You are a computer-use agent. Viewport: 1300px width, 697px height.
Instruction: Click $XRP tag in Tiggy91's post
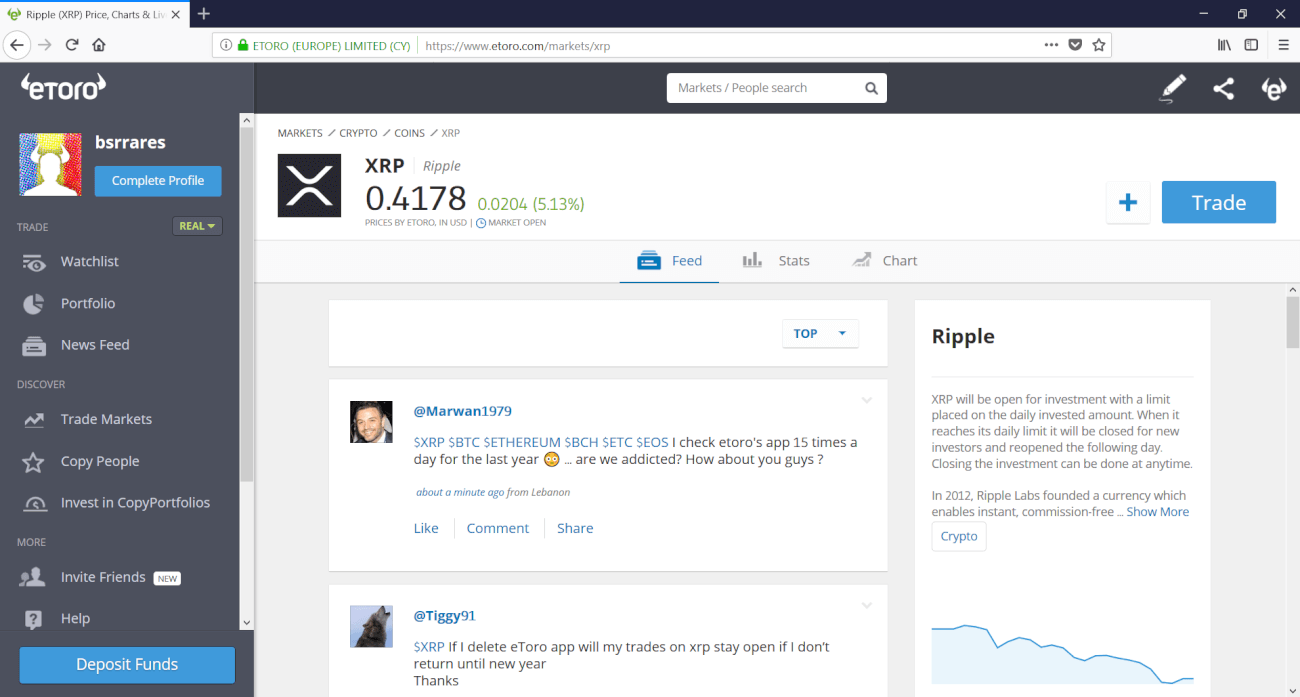[x=429, y=647]
